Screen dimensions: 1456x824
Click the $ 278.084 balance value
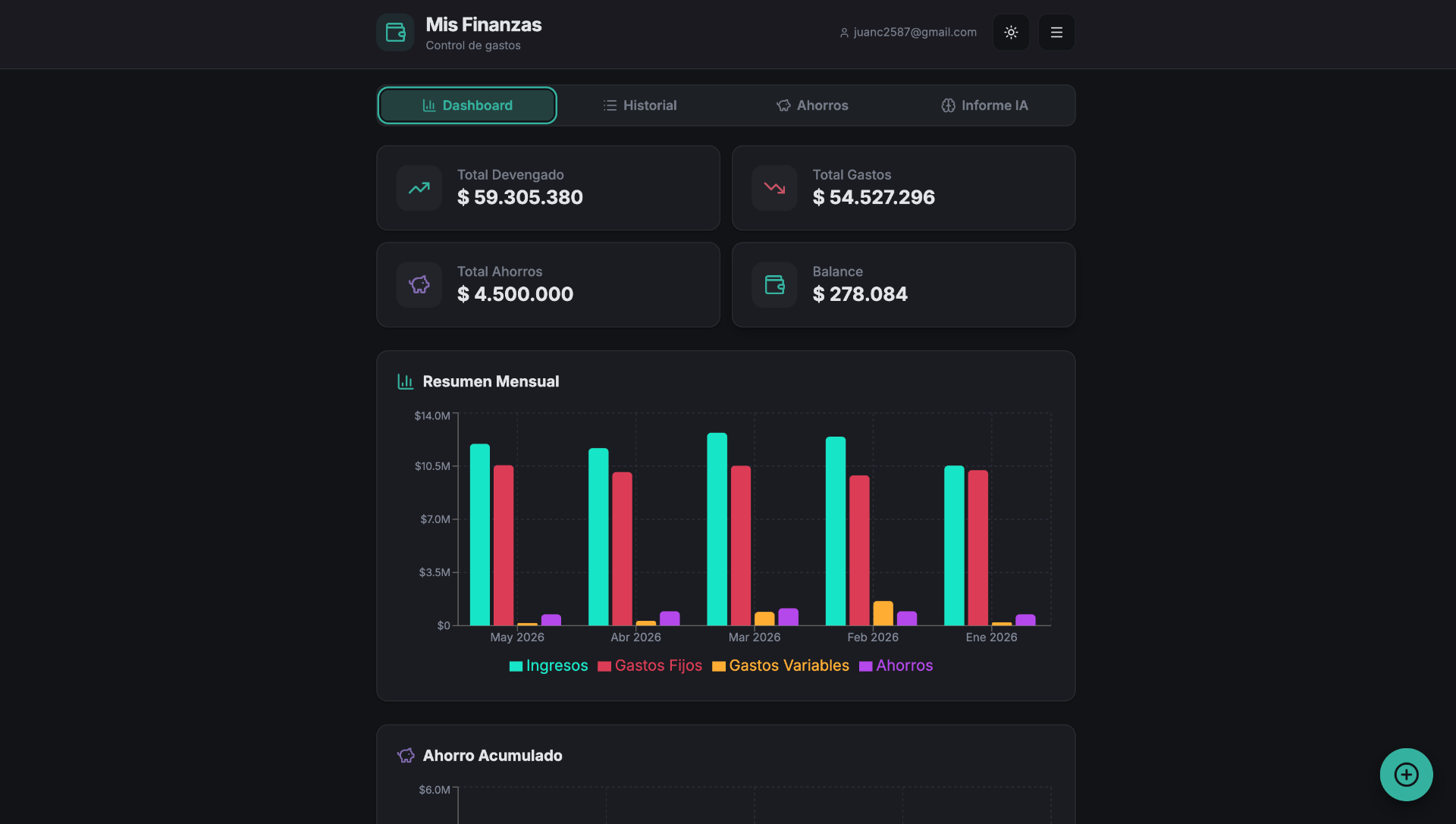pyautogui.click(x=860, y=294)
